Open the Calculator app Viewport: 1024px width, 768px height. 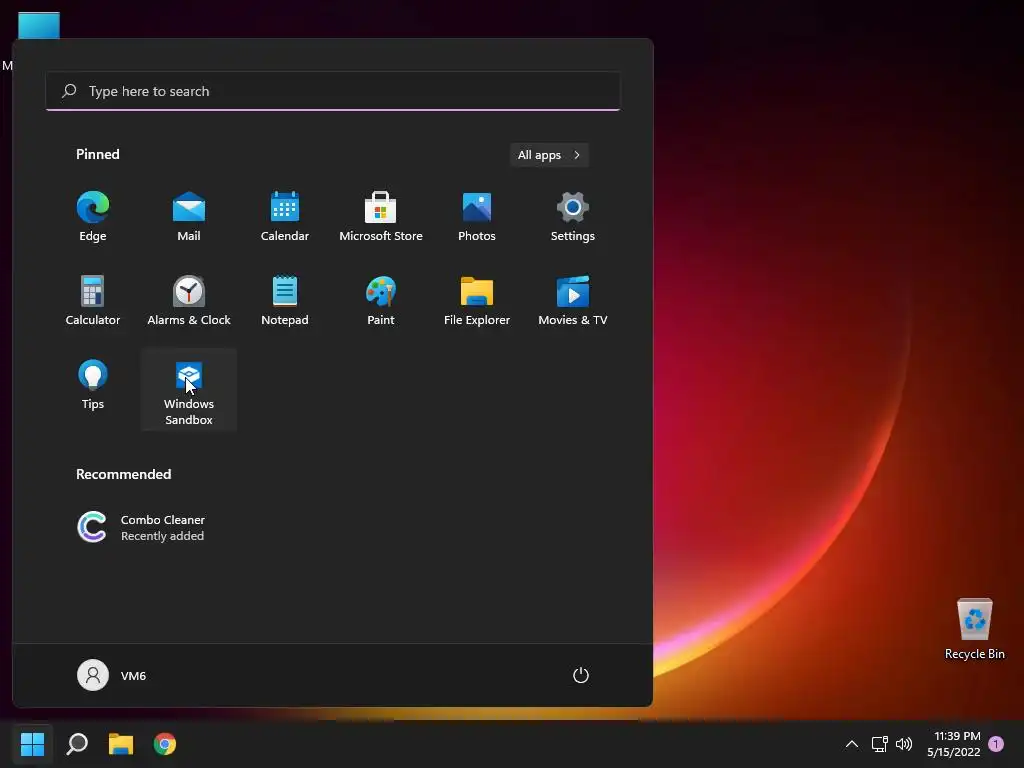[93, 300]
